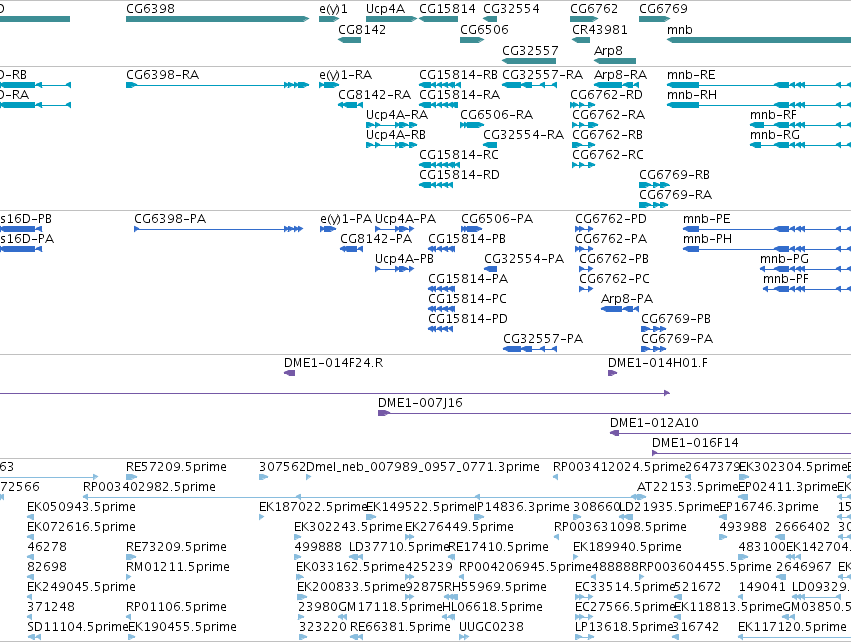Select the CG6762 gene label

[x=594, y=9]
